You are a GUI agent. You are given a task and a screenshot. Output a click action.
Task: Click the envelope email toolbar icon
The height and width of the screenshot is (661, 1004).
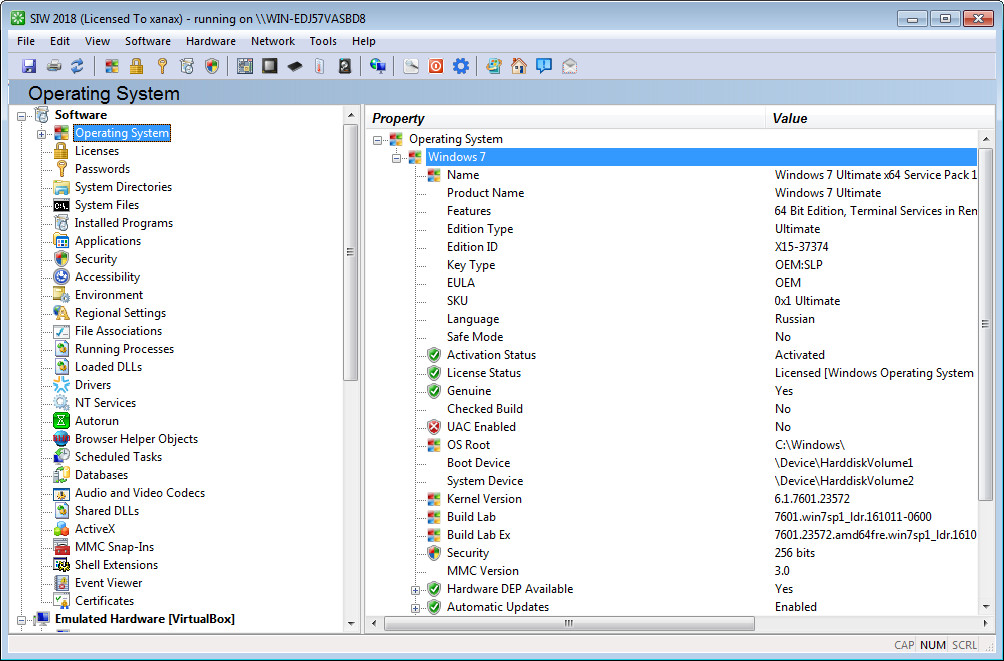coord(569,66)
